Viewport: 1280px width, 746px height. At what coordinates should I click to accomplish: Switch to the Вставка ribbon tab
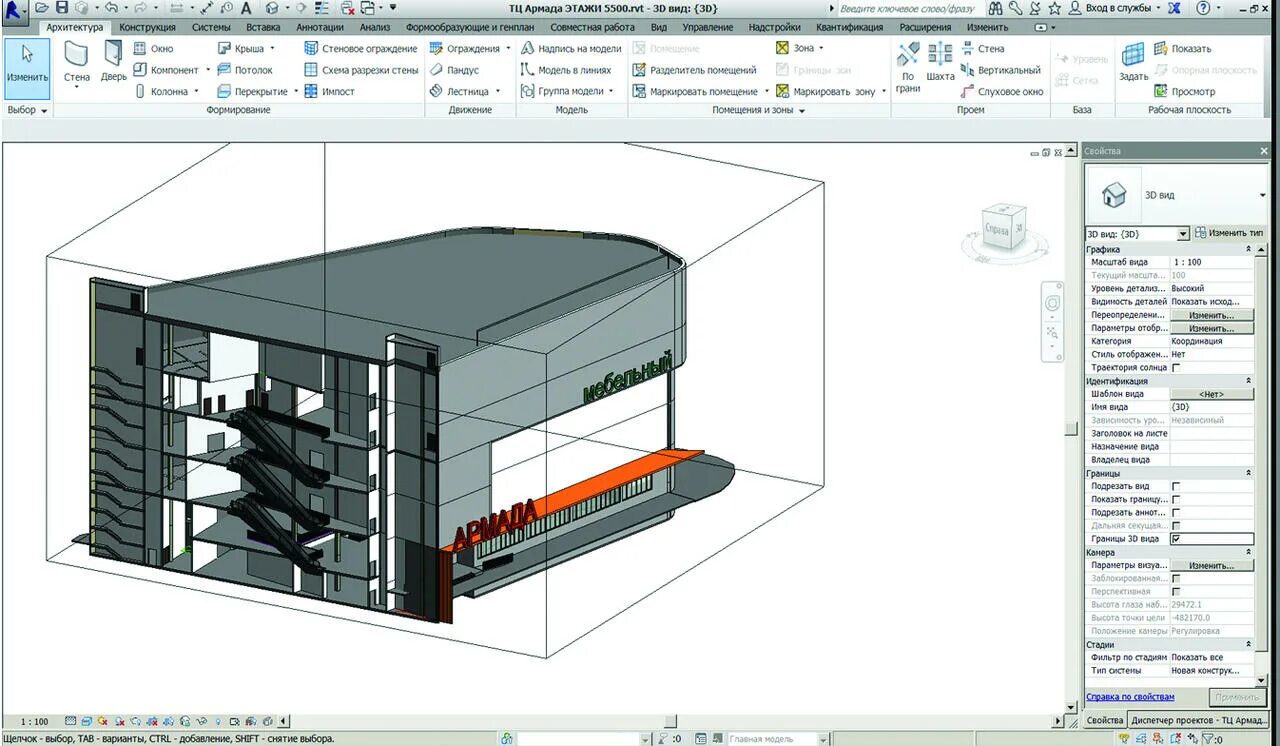pyautogui.click(x=263, y=27)
